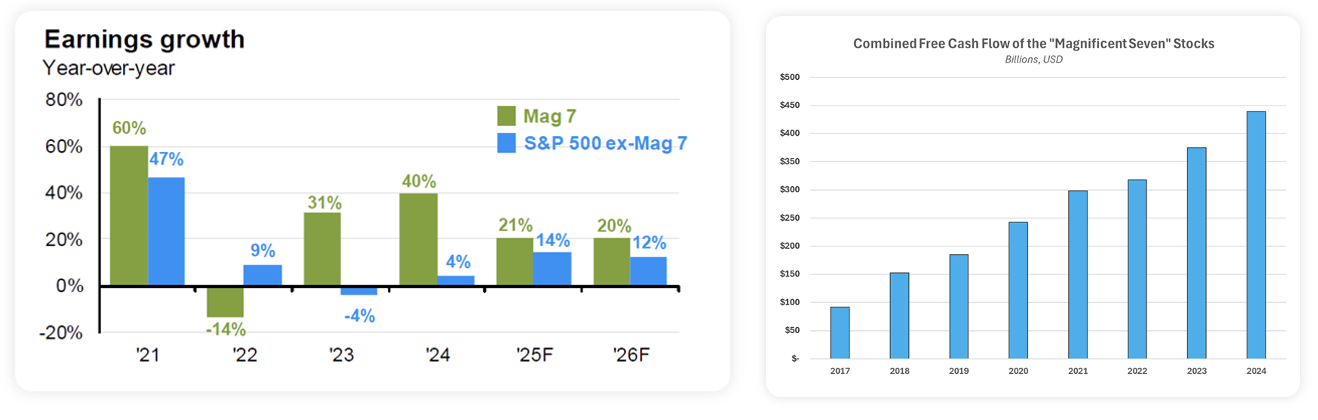
Task: Click the 2020 x-axis year label
Action: [x=1018, y=370]
